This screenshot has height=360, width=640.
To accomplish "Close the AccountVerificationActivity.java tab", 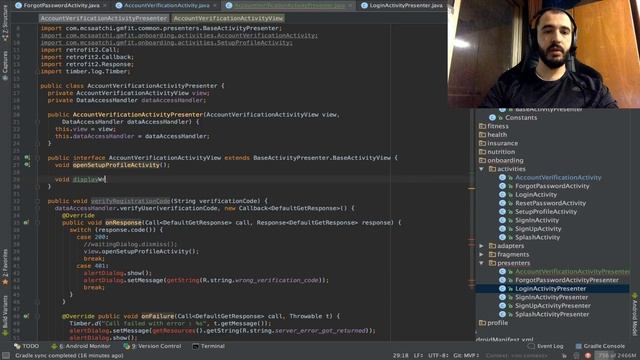I will [215, 5].
